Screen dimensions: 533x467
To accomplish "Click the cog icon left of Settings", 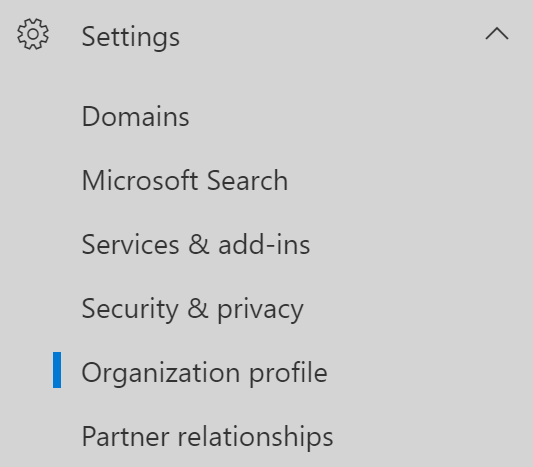I will [x=33, y=34].
